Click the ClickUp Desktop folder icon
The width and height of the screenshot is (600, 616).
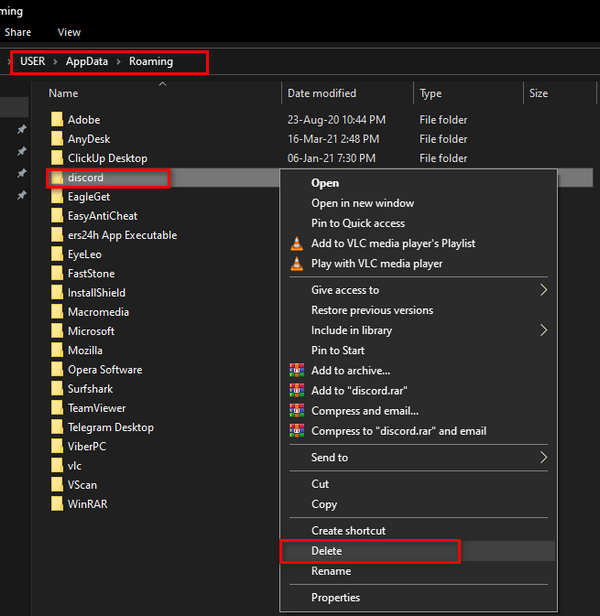point(57,158)
